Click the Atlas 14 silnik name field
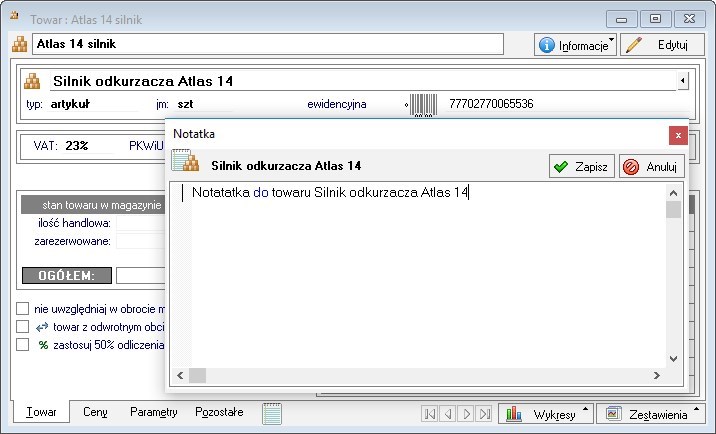The width and height of the screenshot is (716, 434). (x=268, y=44)
